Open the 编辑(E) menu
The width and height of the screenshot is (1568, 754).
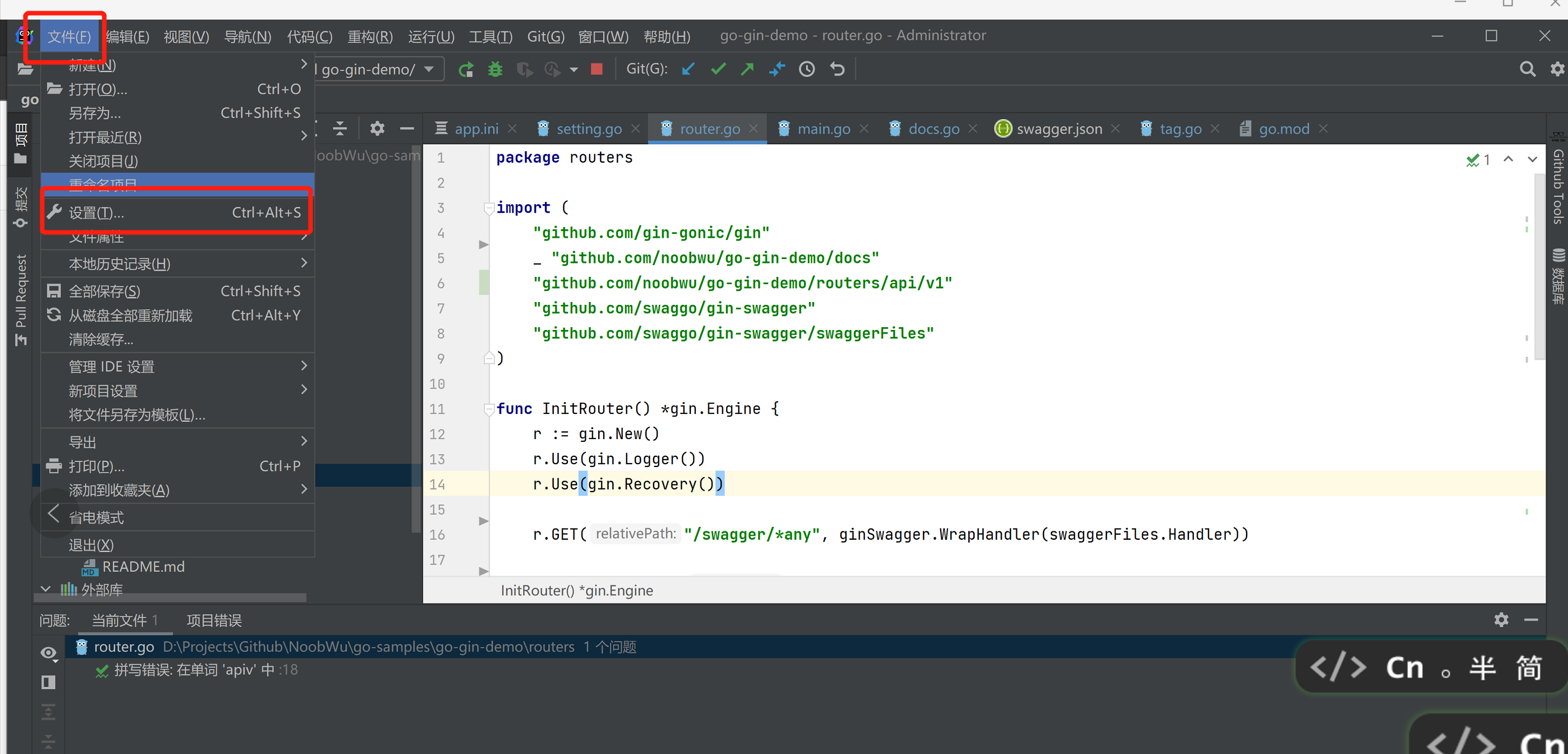point(126,36)
